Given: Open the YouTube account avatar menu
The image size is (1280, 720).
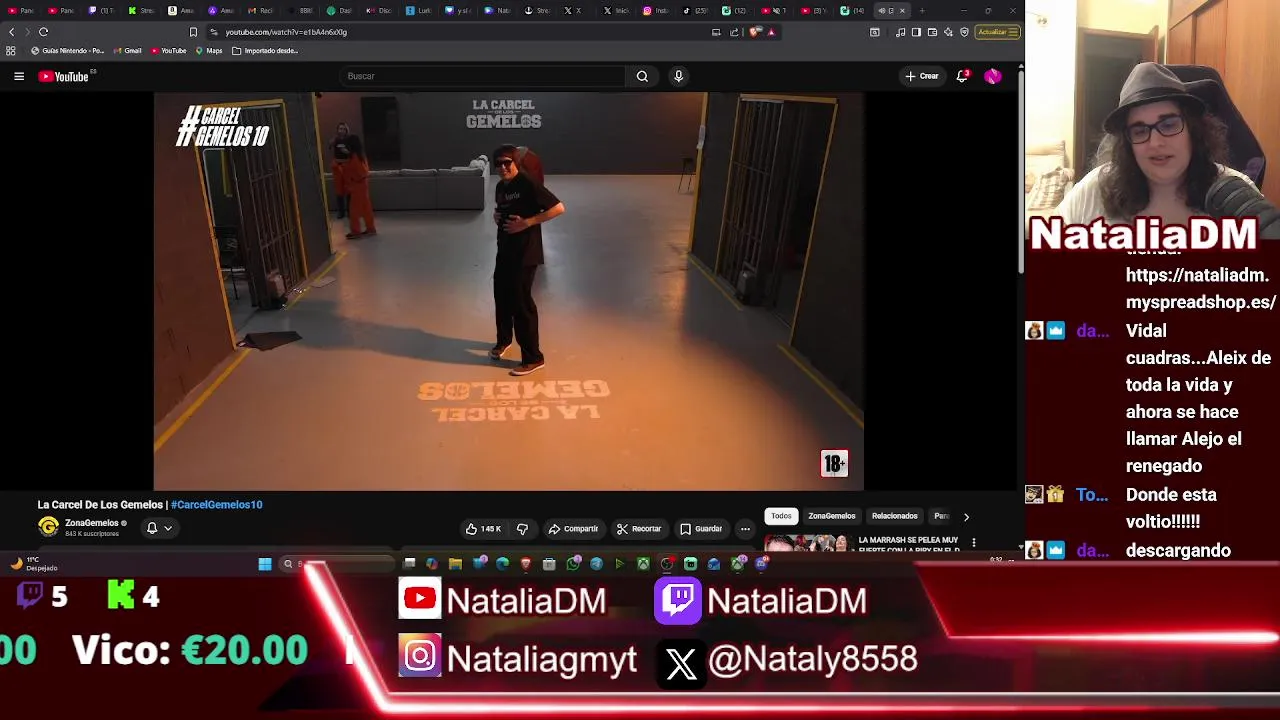Looking at the screenshot, I should pos(993,76).
